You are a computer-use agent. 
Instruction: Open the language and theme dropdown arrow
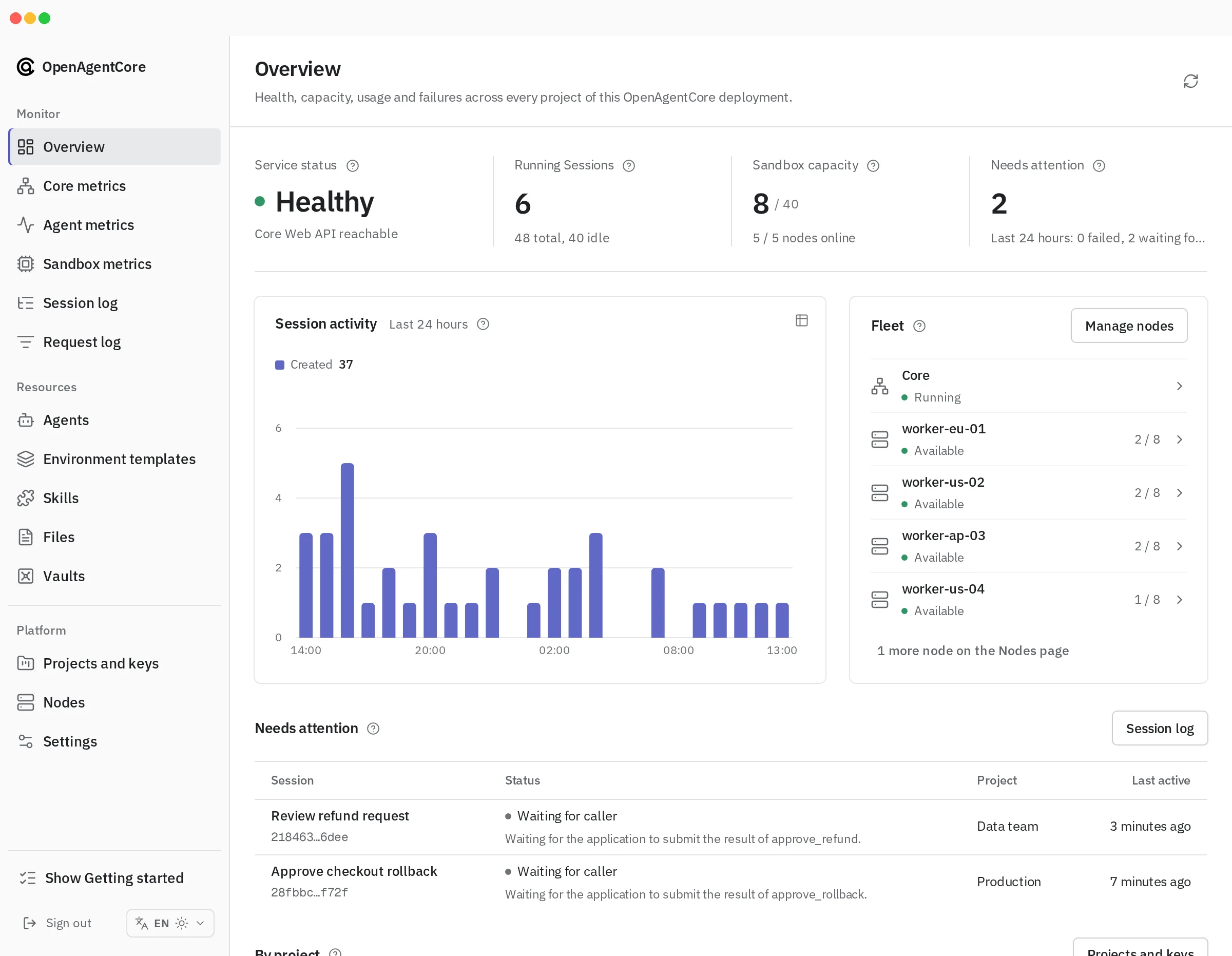(x=200, y=923)
